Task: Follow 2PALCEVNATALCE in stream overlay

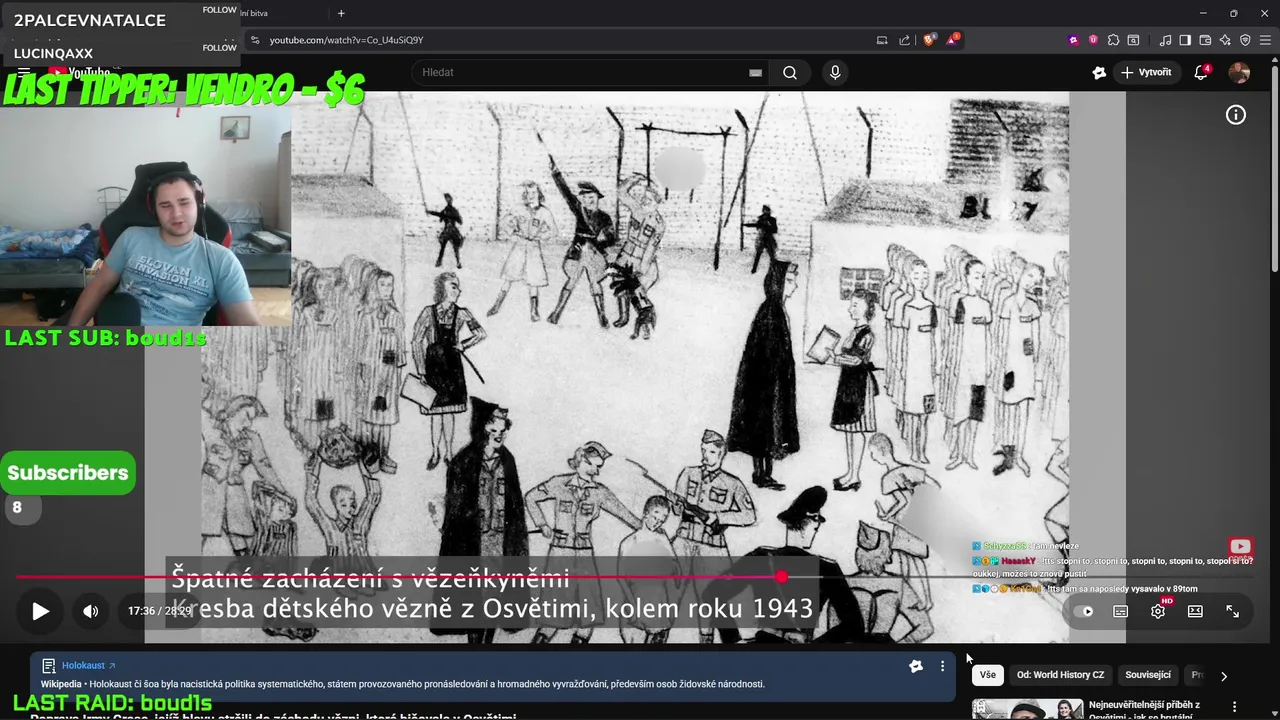Action: pyautogui.click(x=220, y=10)
